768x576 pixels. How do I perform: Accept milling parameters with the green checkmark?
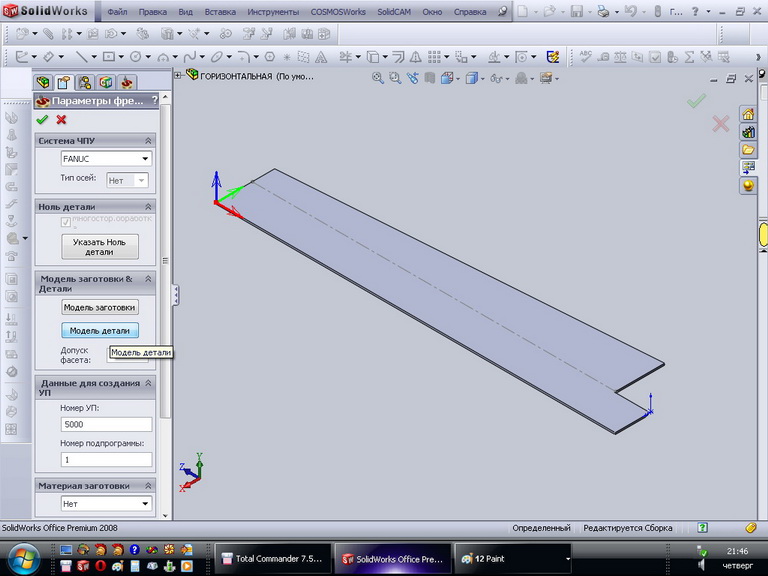[42, 119]
